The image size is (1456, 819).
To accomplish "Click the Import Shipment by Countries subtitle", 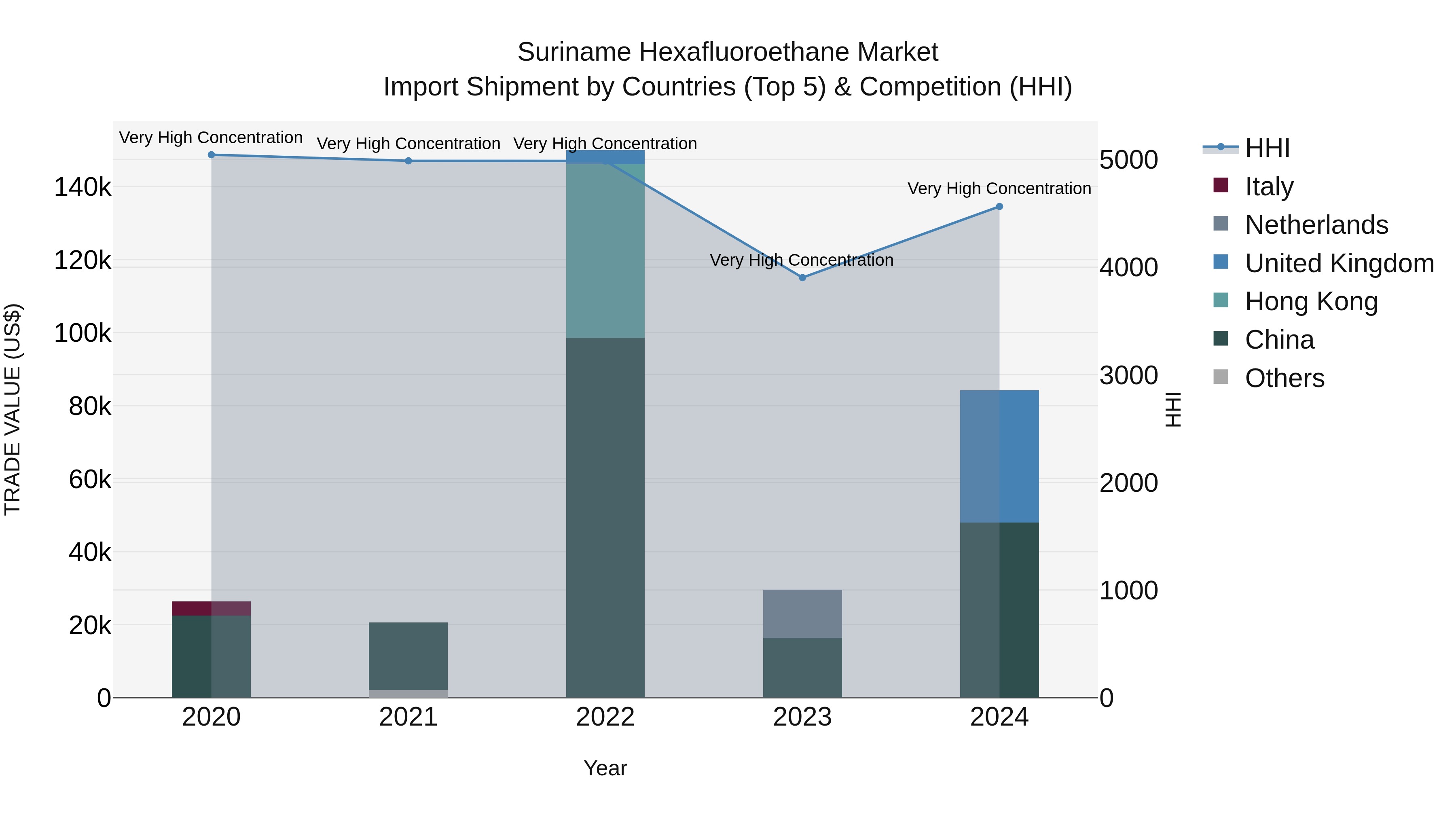I will (728, 87).
